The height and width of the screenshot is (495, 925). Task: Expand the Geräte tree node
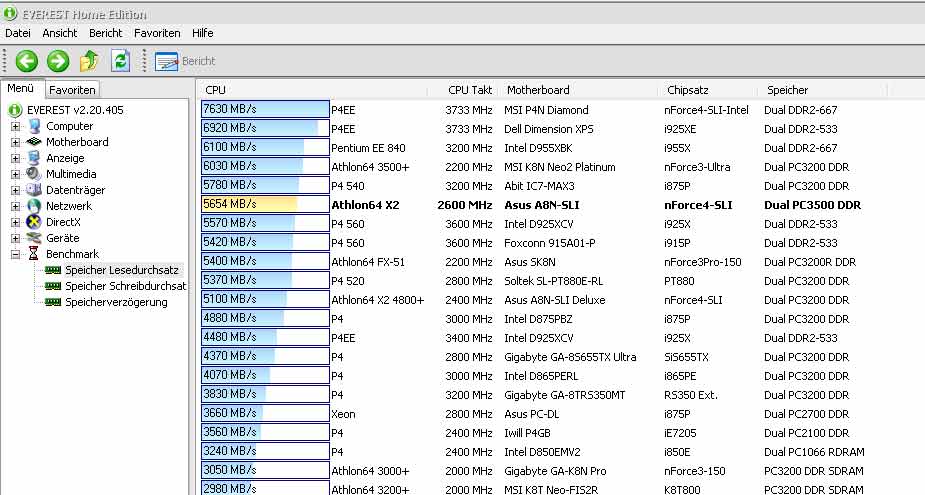(x=15, y=238)
